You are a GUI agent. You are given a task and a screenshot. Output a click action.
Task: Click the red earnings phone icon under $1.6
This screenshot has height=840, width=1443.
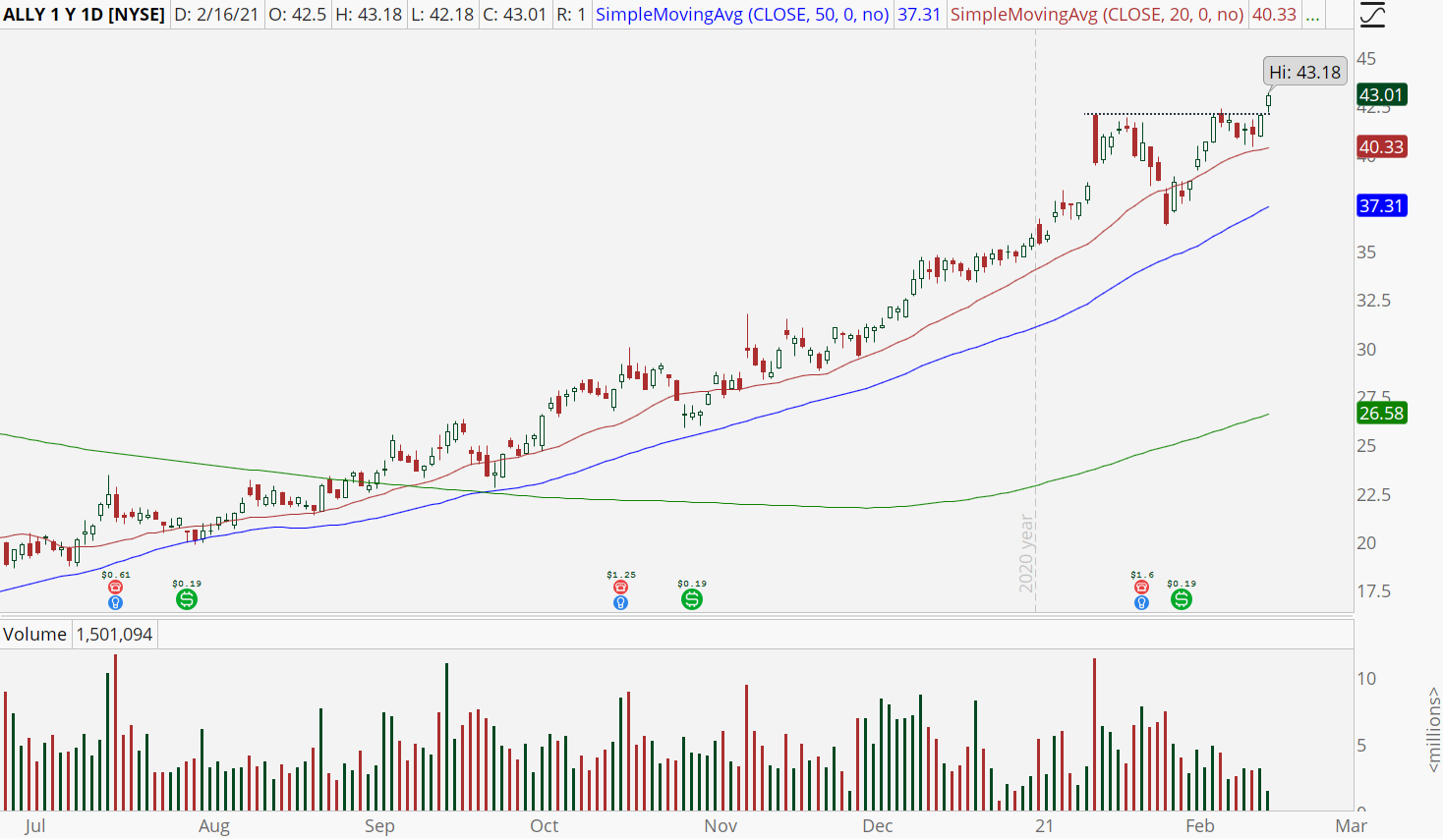[1141, 588]
